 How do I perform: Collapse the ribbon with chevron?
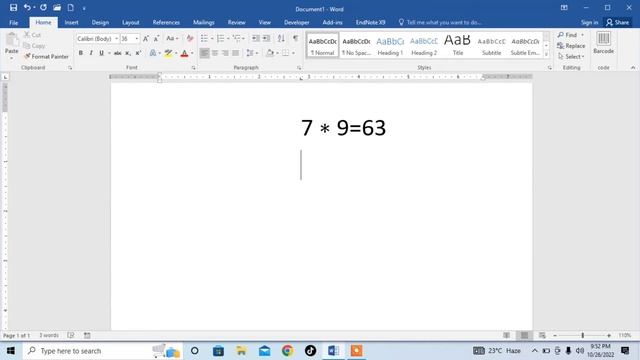(633, 67)
